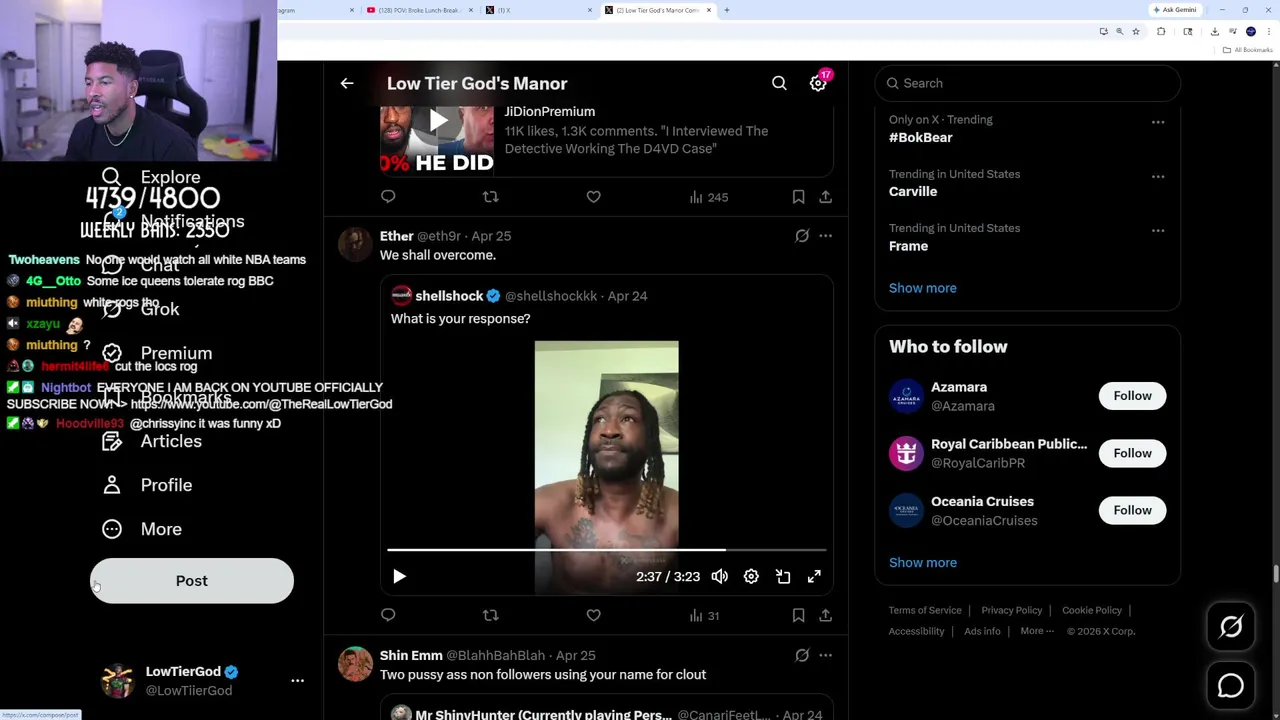This screenshot has height=720, width=1280.
Task: Bookmark this page with the star icon
Action: click(1136, 31)
